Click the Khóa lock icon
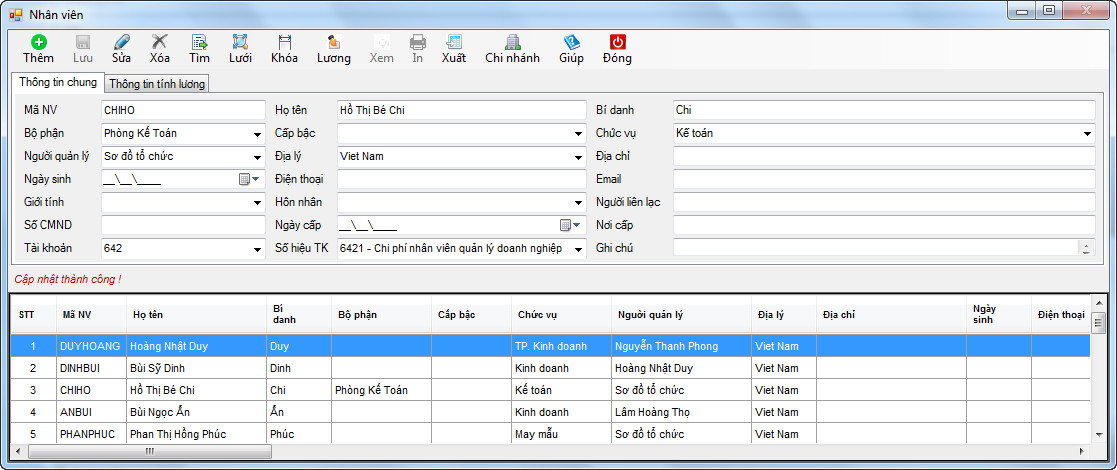 (x=284, y=43)
